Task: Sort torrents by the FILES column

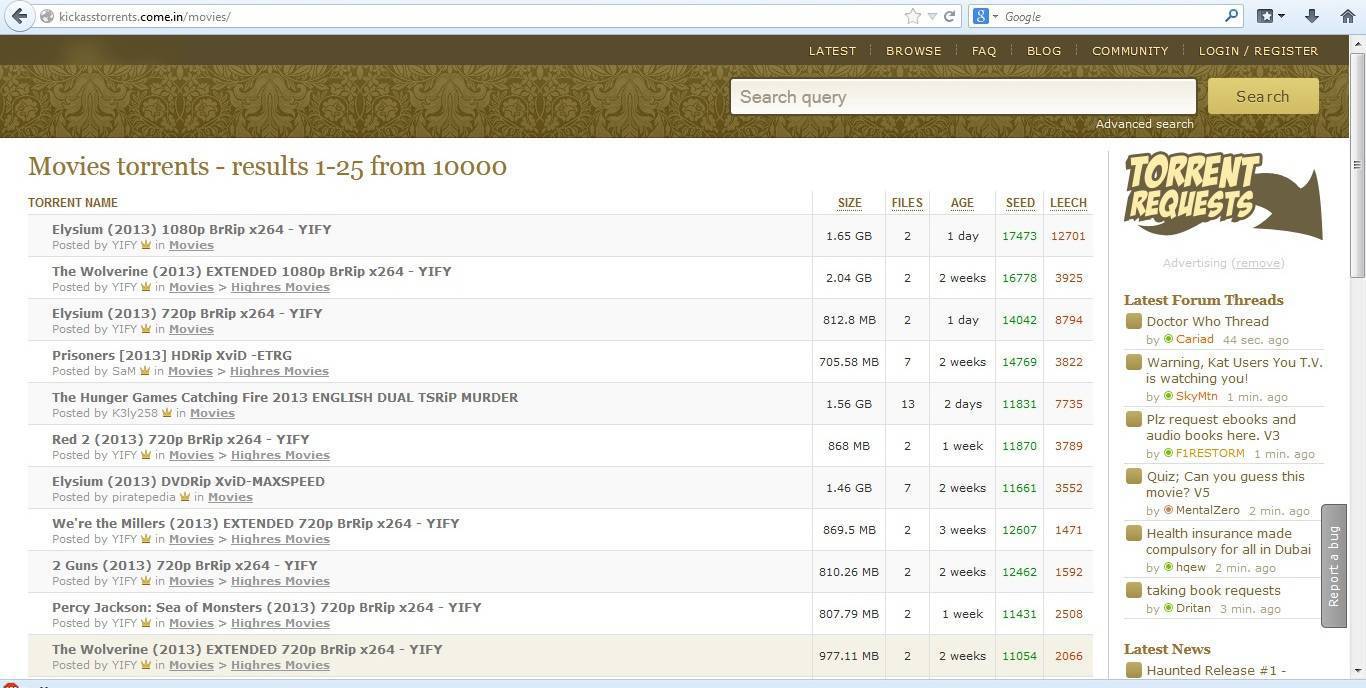Action: (907, 203)
